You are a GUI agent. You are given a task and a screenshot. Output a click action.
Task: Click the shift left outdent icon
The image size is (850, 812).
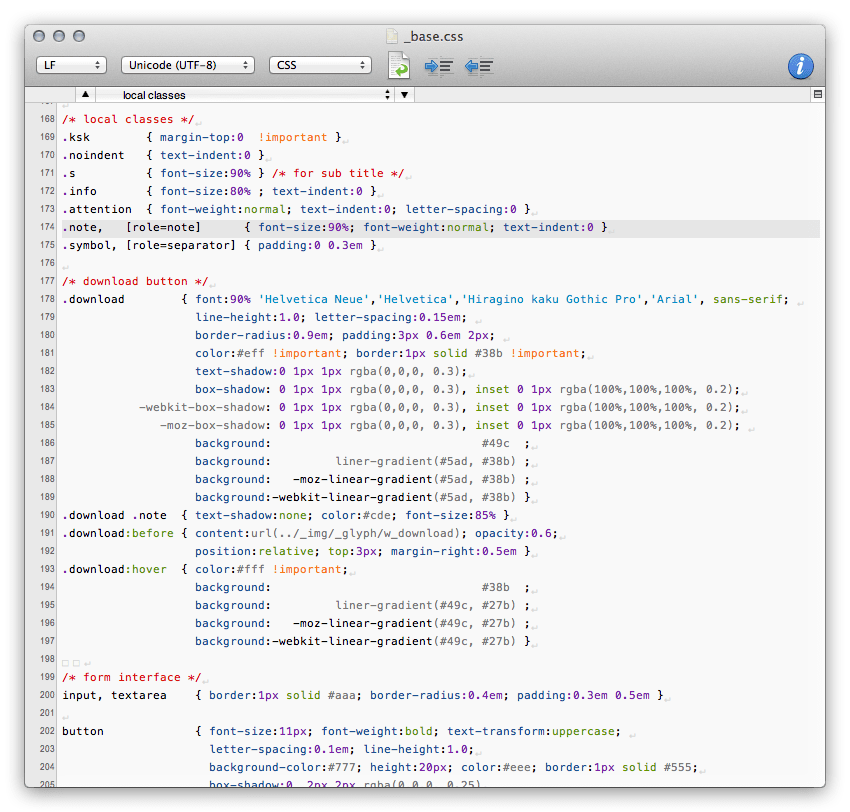pos(479,66)
